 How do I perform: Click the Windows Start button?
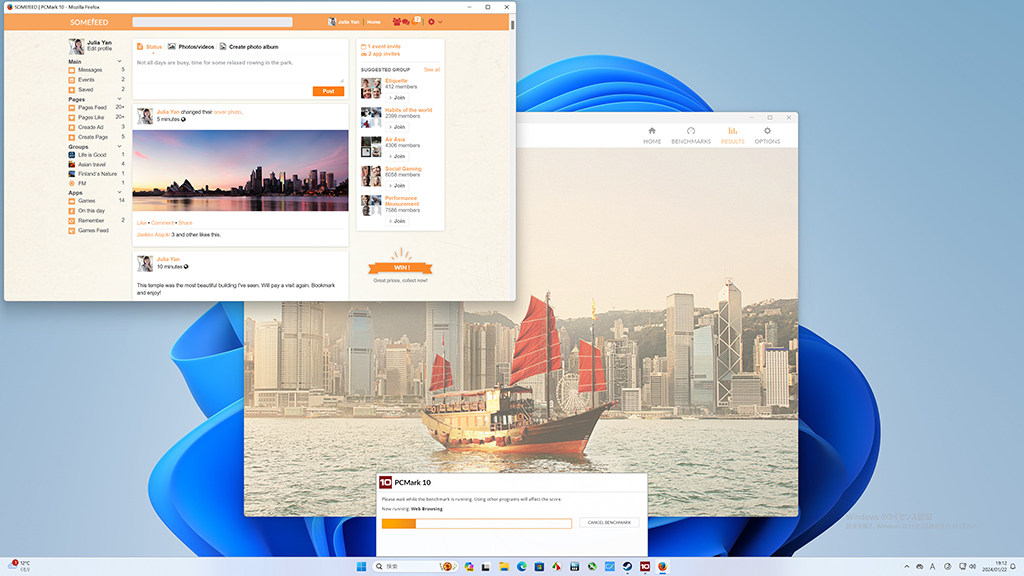361,566
